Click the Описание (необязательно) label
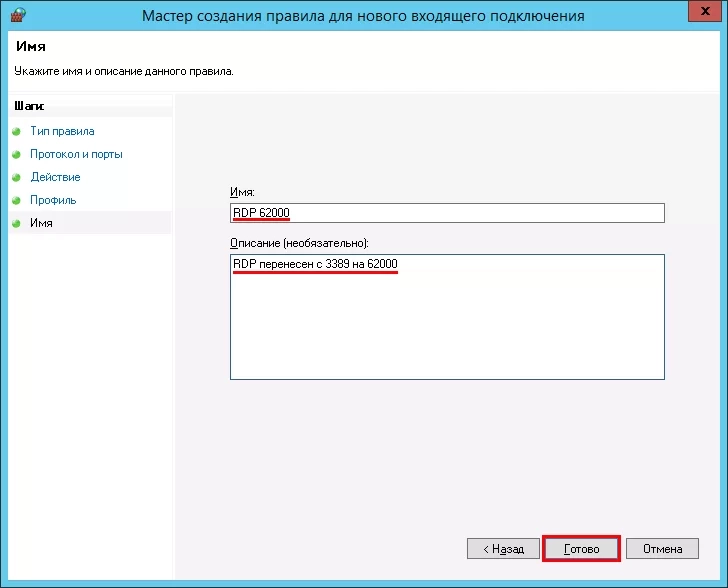The width and height of the screenshot is (728, 588). [299, 243]
